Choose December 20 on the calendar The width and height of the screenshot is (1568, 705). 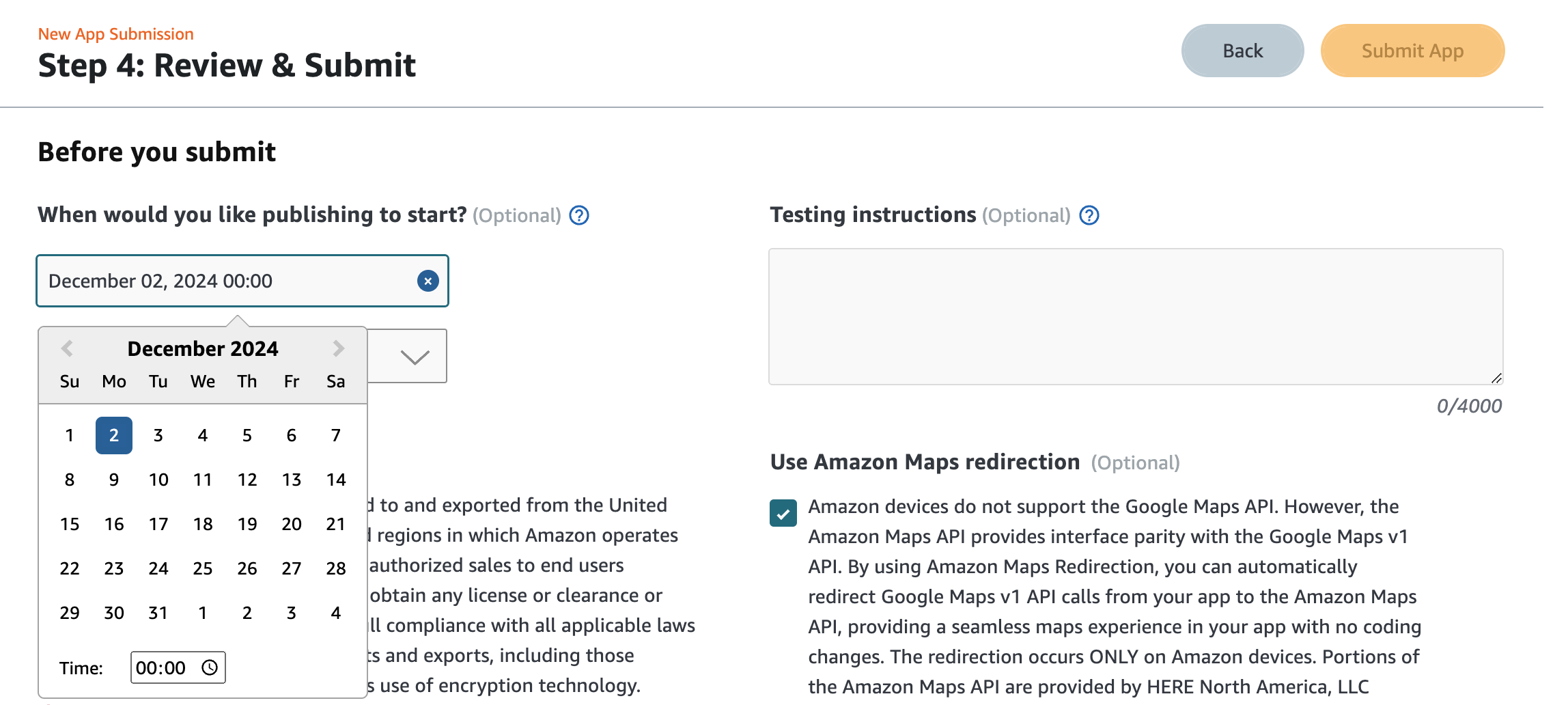pos(292,524)
